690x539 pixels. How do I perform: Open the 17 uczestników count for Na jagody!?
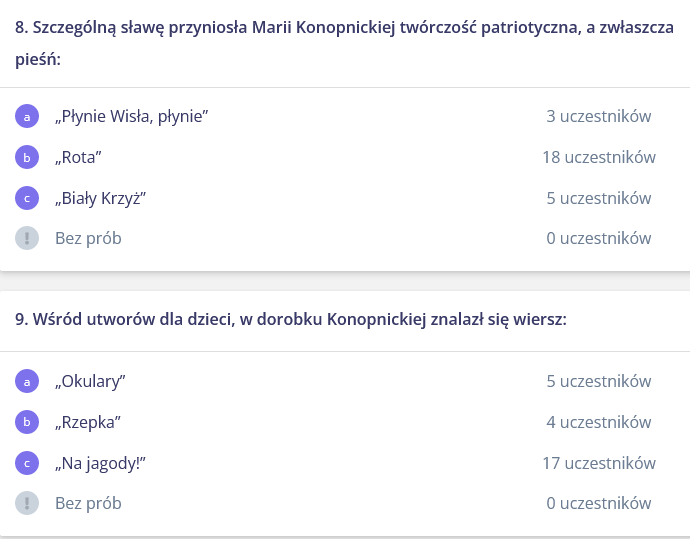pos(599,463)
